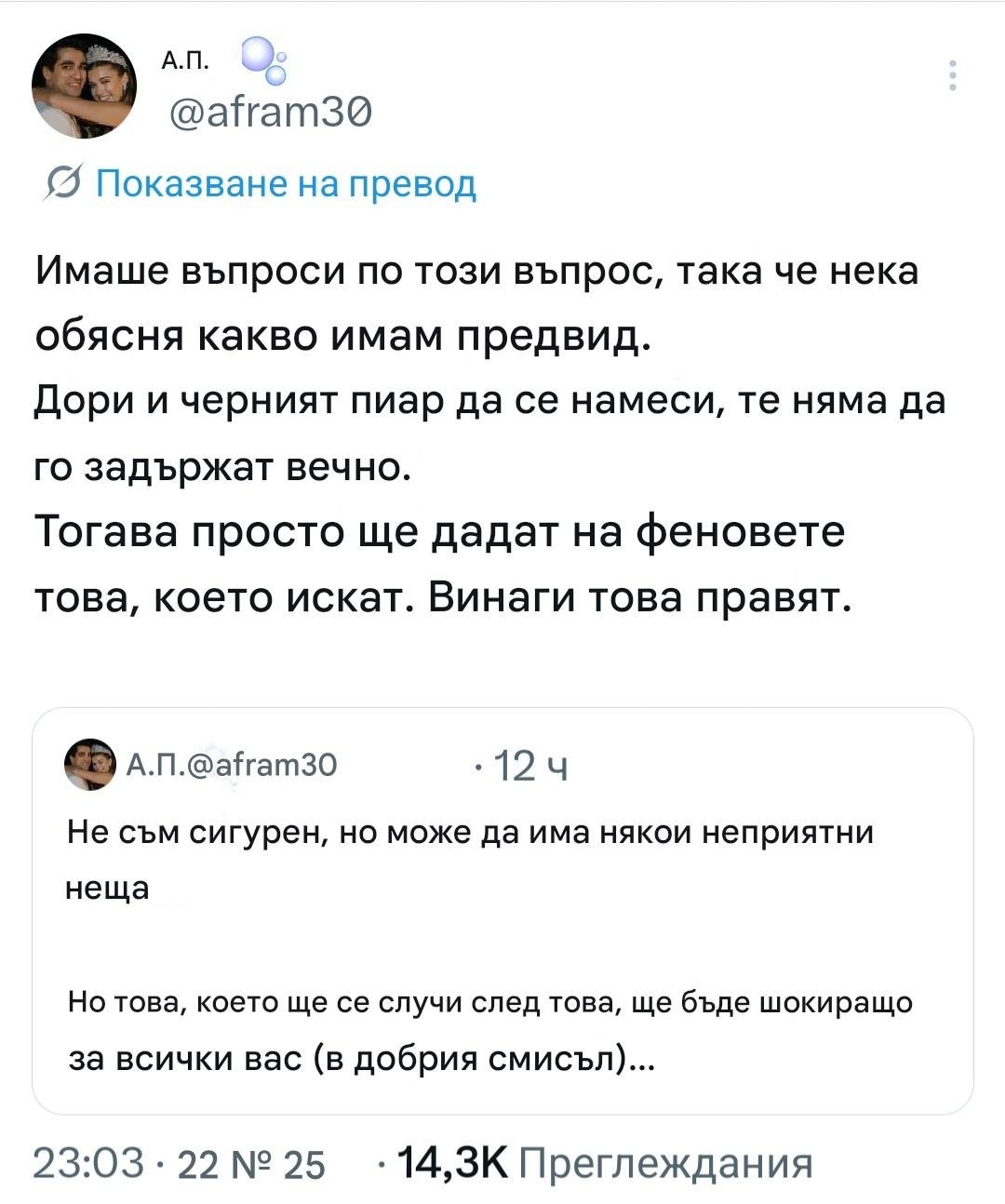Open the @afram30 handle in the tweet header
1005x1204 pixels.
[x=270, y=116]
